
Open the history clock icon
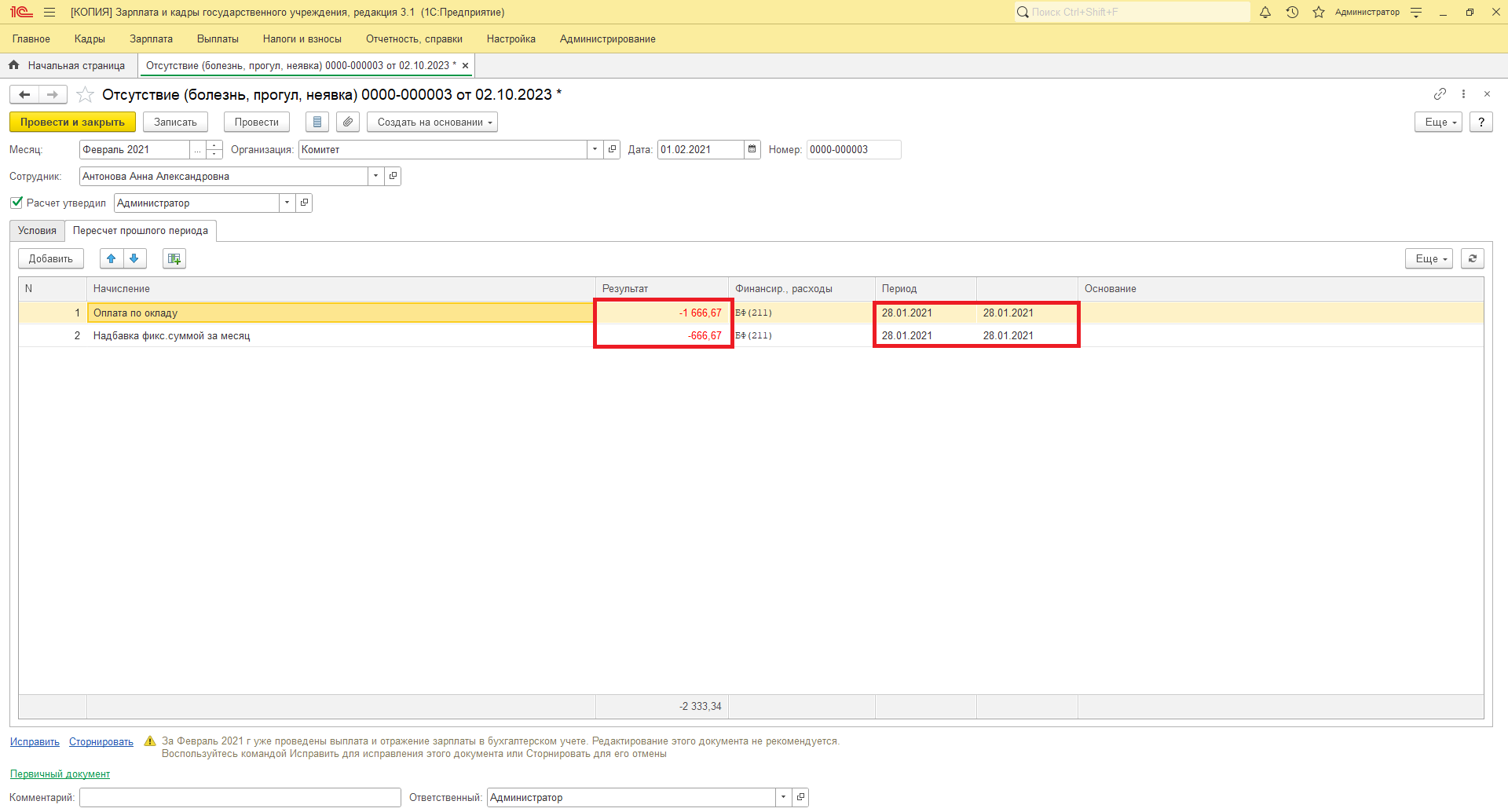(x=1292, y=12)
